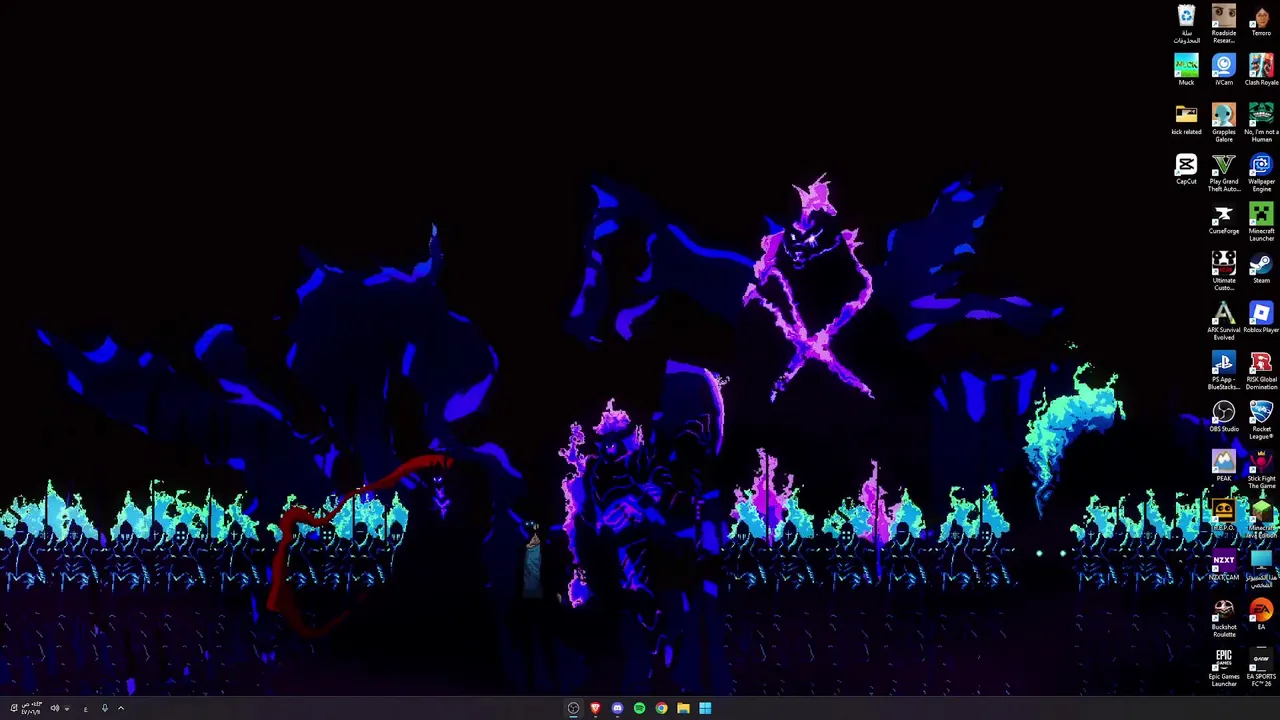Launch PEAK from the desktop

pyautogui.click(x=1224, y=465)
